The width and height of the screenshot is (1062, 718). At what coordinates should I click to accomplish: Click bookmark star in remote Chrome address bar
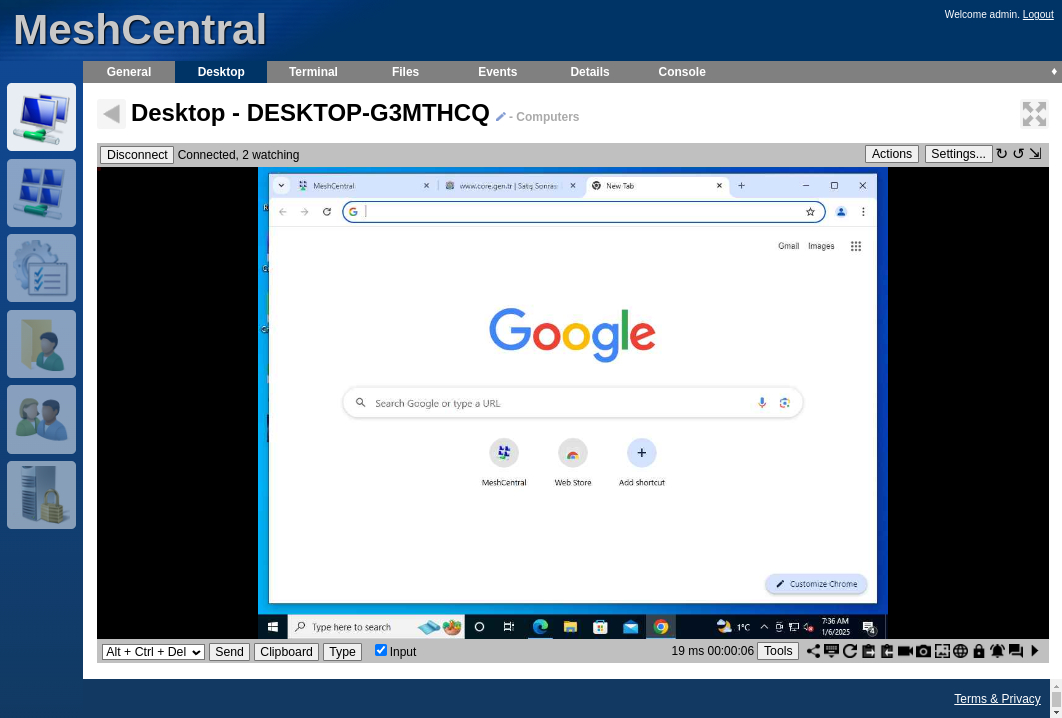[810, 212]
